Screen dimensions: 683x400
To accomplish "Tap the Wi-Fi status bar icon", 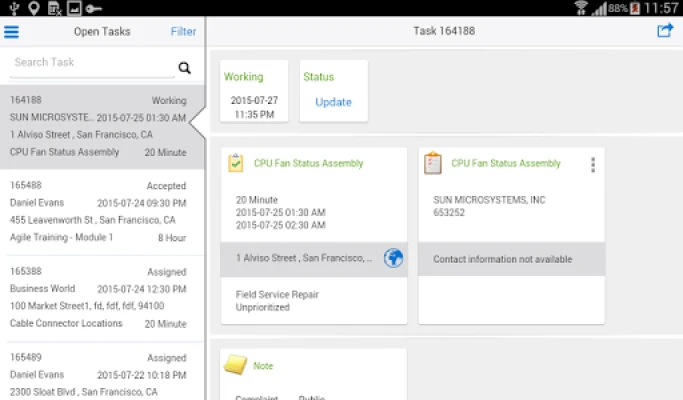I will [x=581, y=8].
